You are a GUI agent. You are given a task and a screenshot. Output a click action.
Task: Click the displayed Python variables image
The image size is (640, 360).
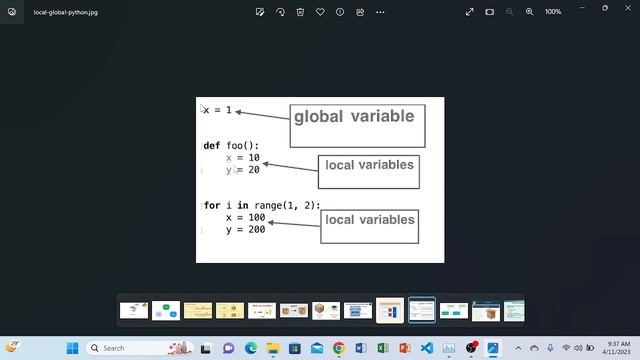[320, 180]
